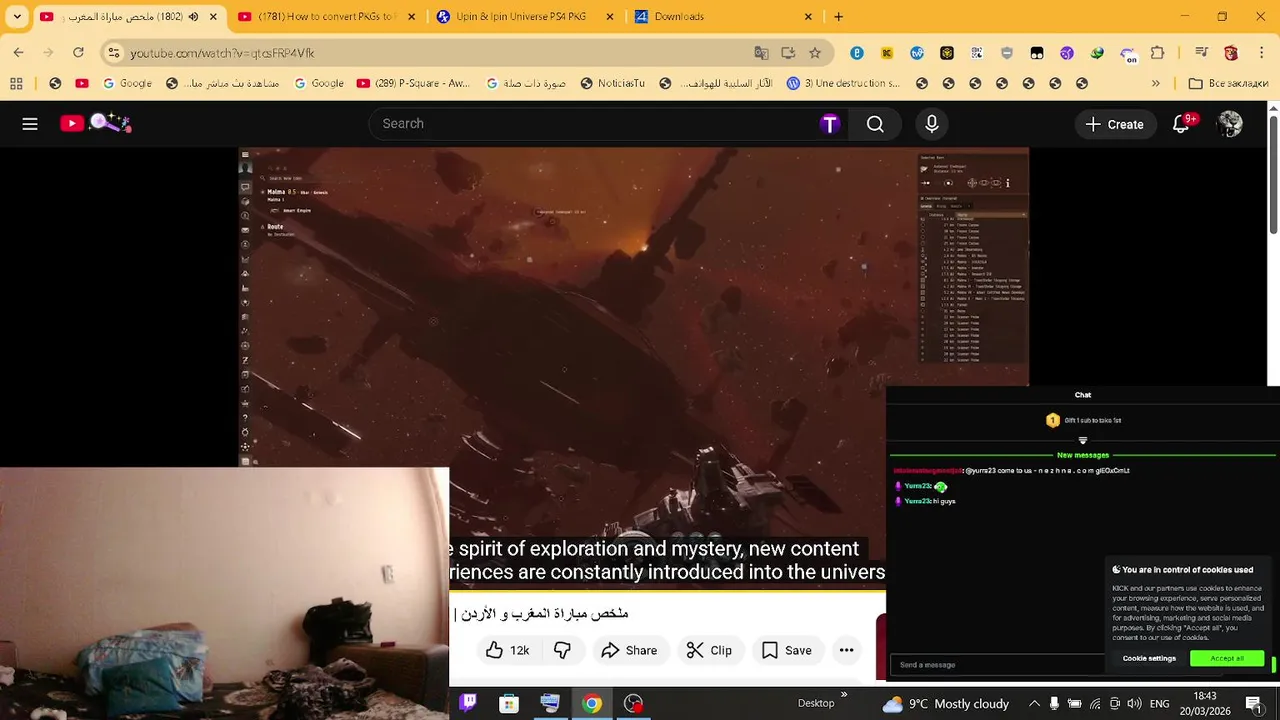
Task: Click the Kick 'Send a message' field
Action: (x=997, y=665)
